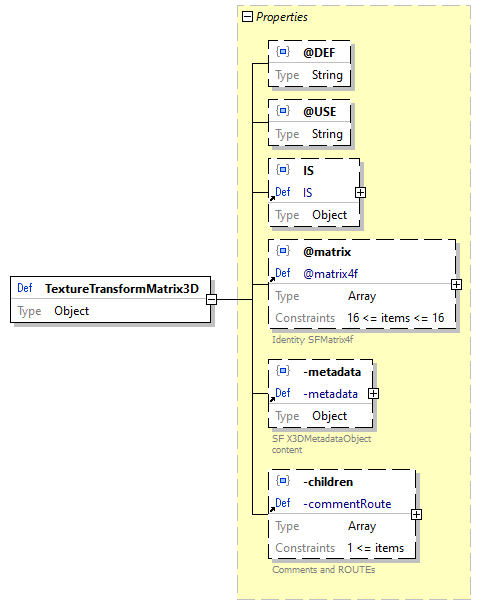The height and width of the screenshot is (612, 487).
Task: Follow the @matrix4f definition reference arrow
Action: [272, 278]
